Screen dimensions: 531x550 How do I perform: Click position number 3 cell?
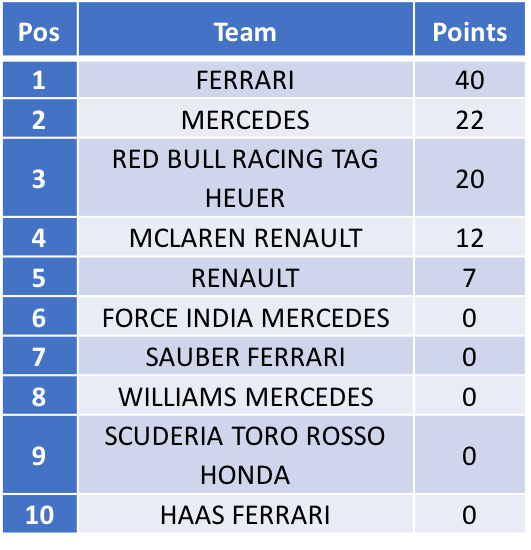40,177
